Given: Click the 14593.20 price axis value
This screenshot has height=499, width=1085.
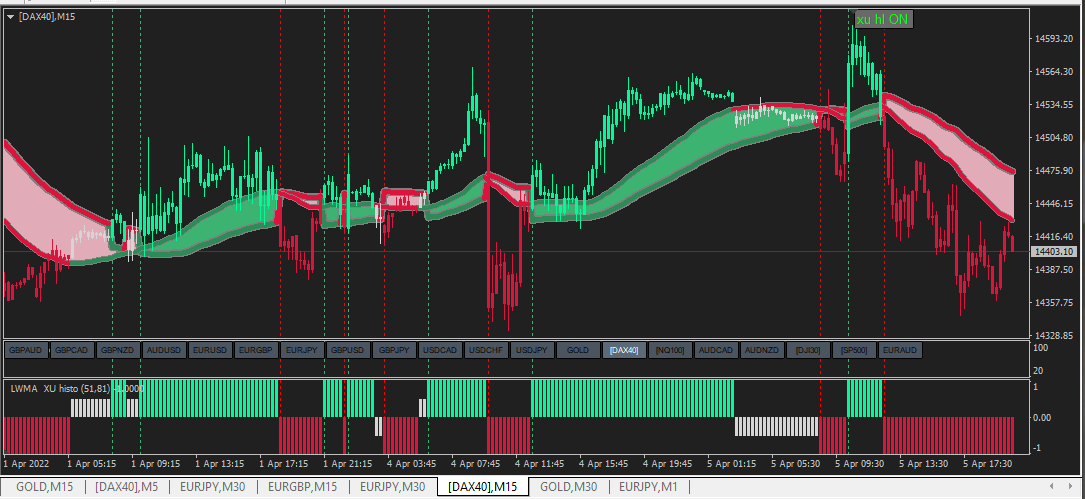Looking at the screenshot, I should click(1054, 39).
